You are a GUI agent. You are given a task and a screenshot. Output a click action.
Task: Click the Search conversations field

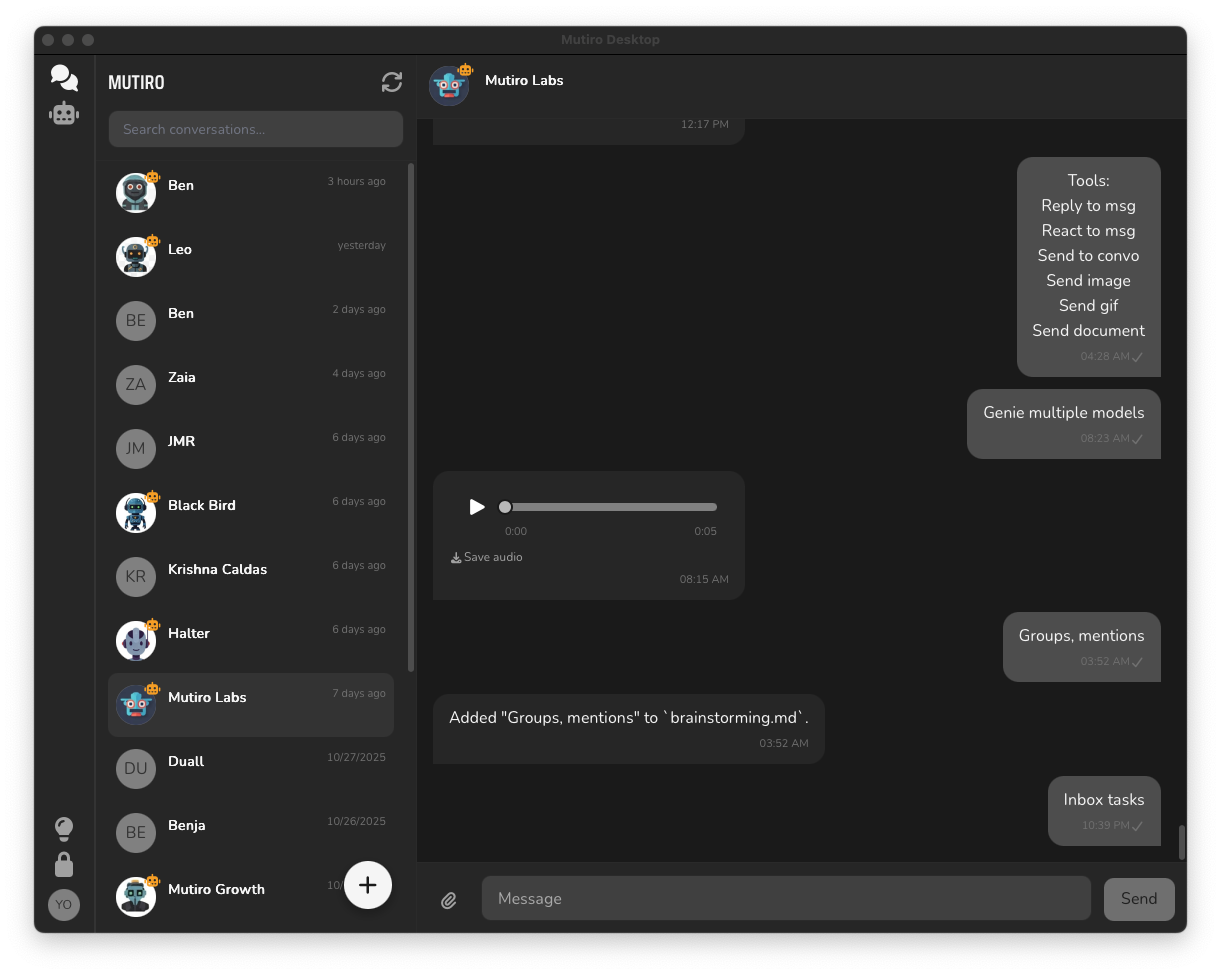(255, 128)
